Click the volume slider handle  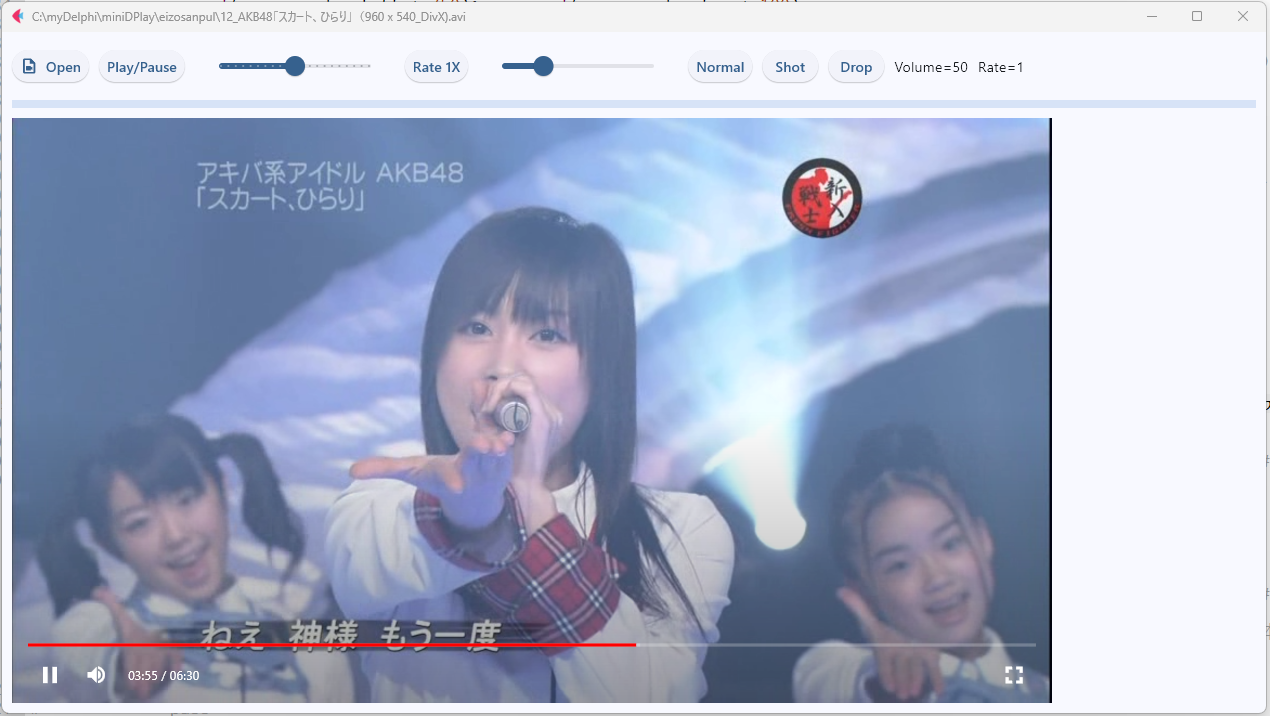tap(543, 65)
